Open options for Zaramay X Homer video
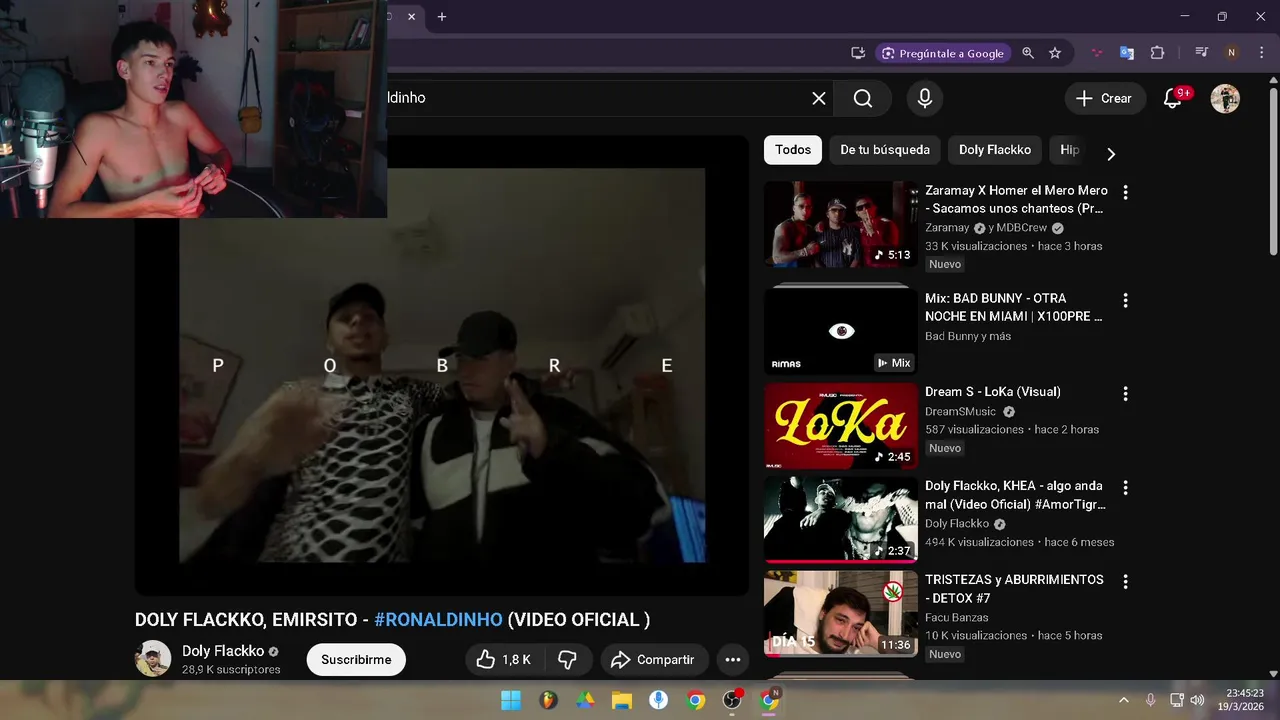Screen dimensions: 1280x720 [x=1125, y=192]
